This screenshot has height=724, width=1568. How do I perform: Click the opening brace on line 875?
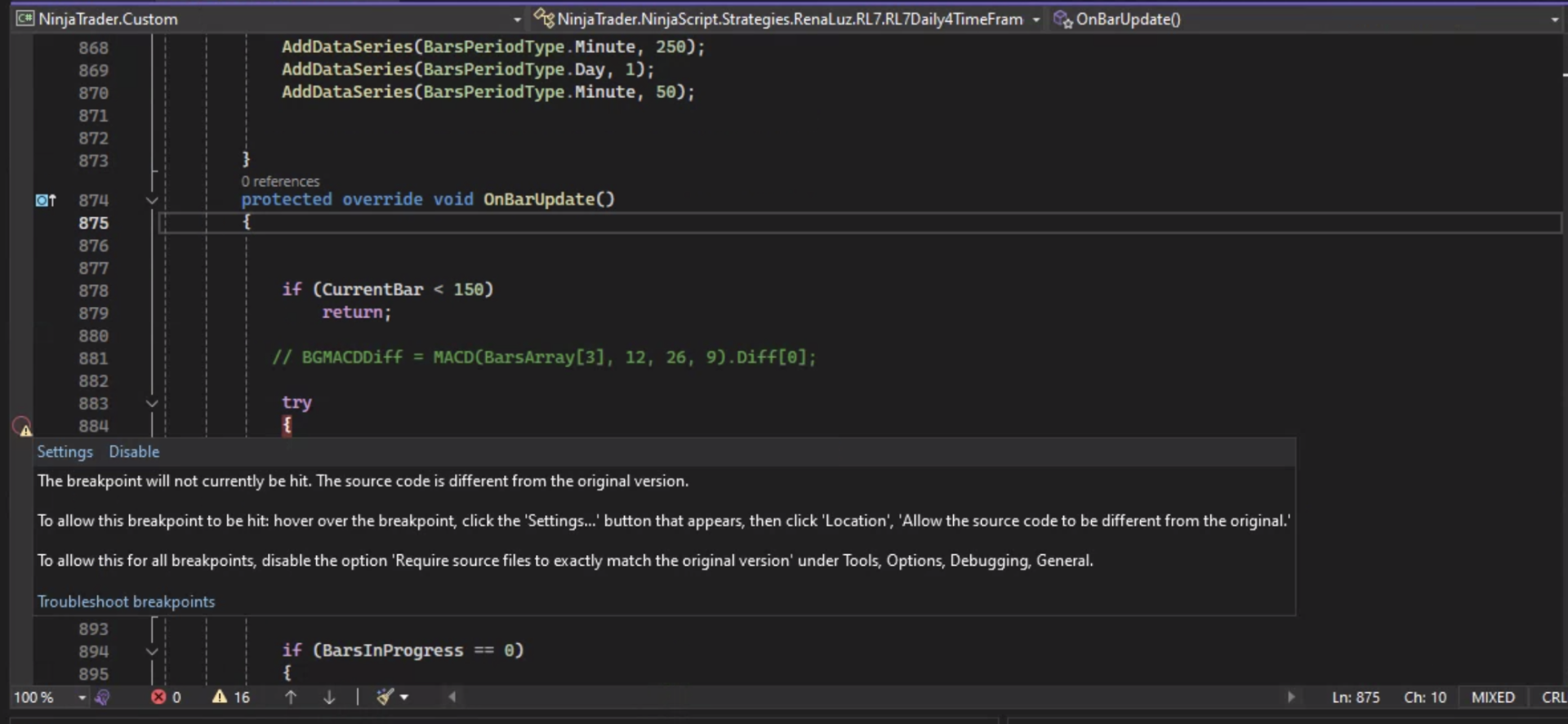pyautogui.click(x=246, y=222)
